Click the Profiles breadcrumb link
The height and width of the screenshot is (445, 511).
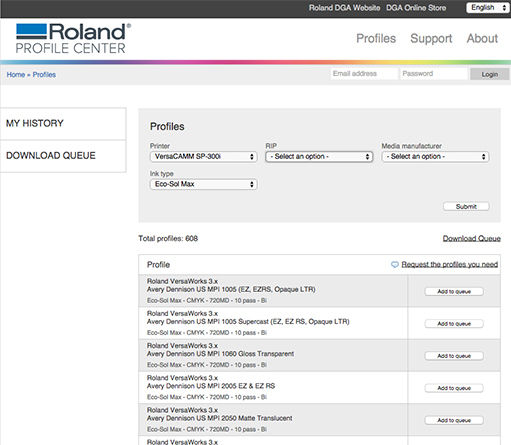click(44, 75)
